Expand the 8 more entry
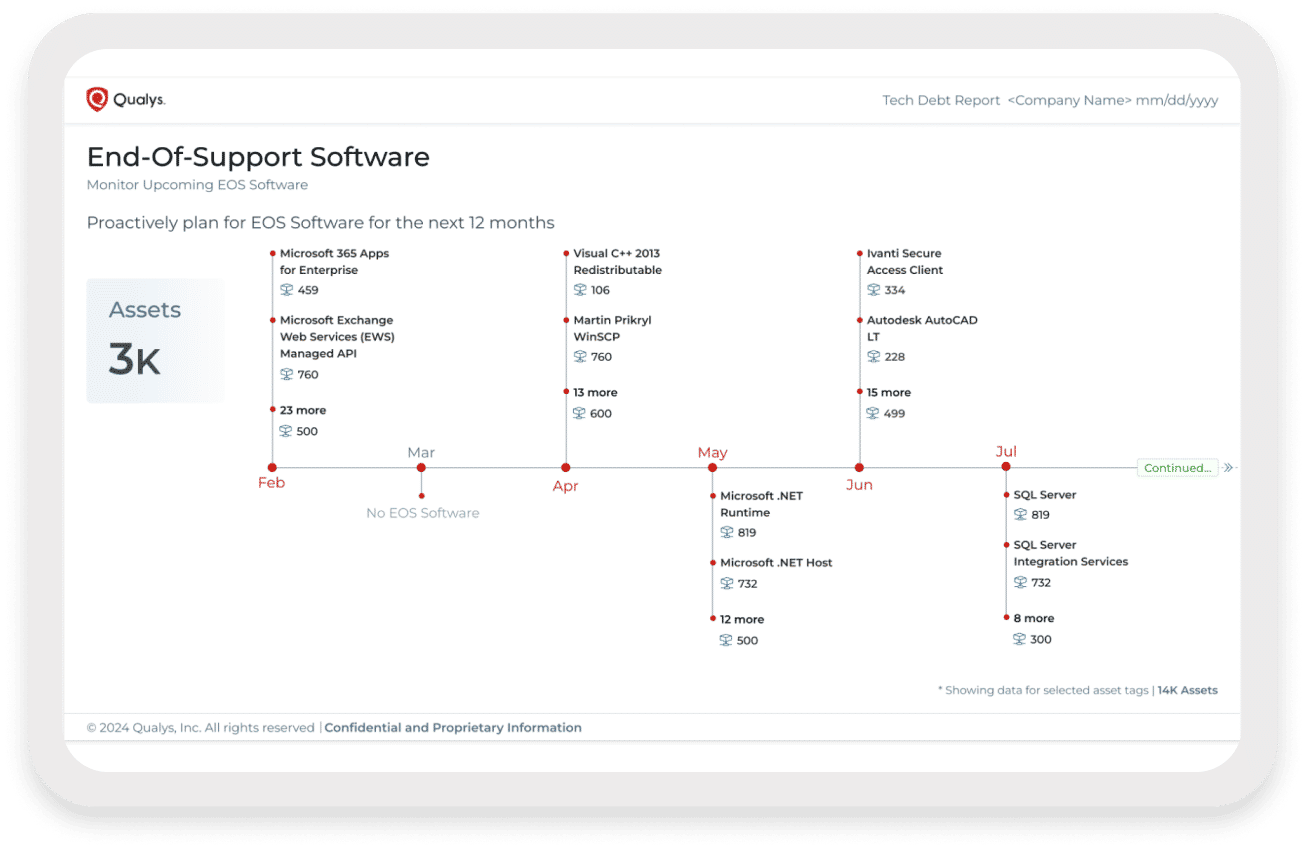Image resolution: width=1305 pixels, height=849 pixels. 1034,618
